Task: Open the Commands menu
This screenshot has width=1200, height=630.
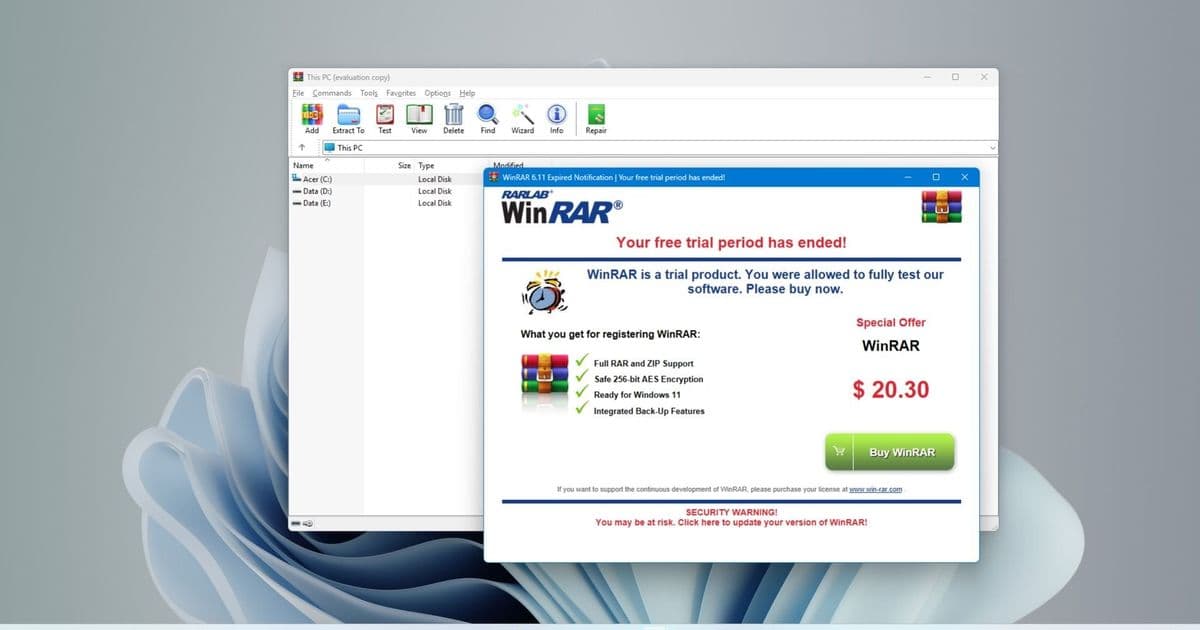Action: pyautogui.click(x=331, y=92)
